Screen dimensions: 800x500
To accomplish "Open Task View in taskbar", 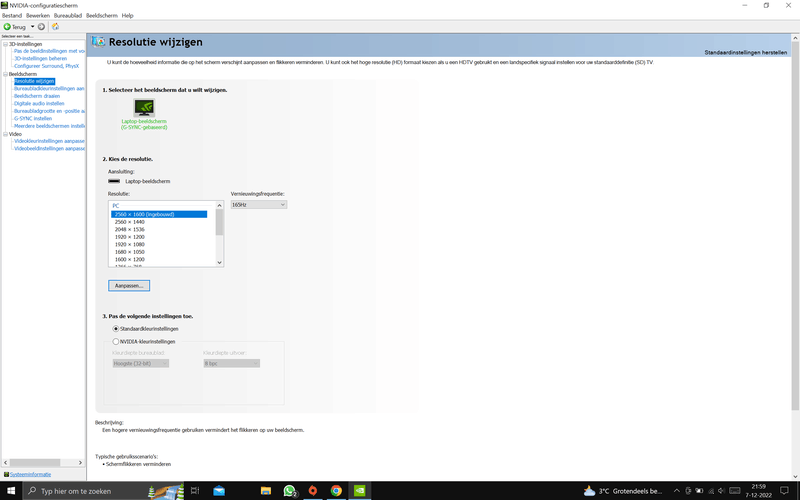I will pyautogui.click(x=195, y=491).
